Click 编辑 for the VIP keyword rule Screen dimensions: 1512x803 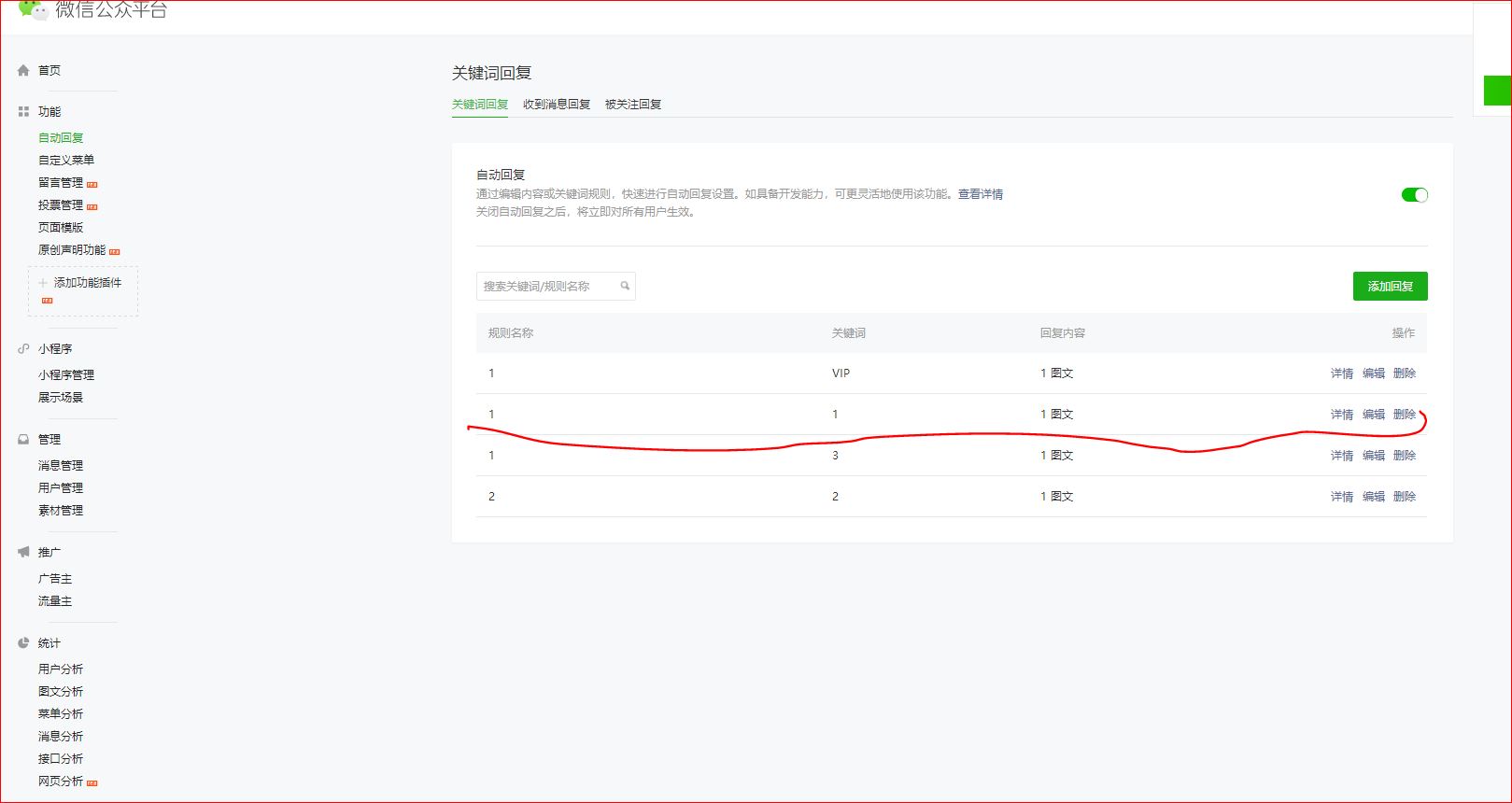click(1374, 373)
